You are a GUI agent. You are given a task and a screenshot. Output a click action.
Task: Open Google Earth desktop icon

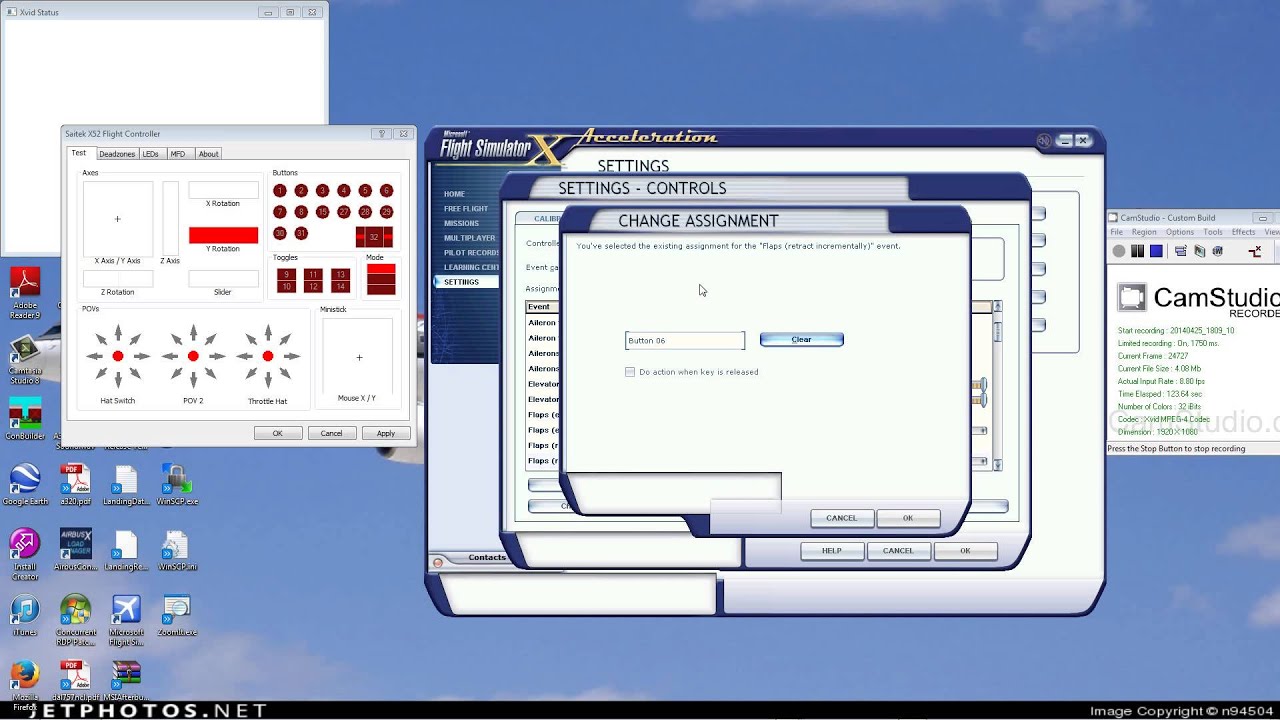[x=25, y=485]
